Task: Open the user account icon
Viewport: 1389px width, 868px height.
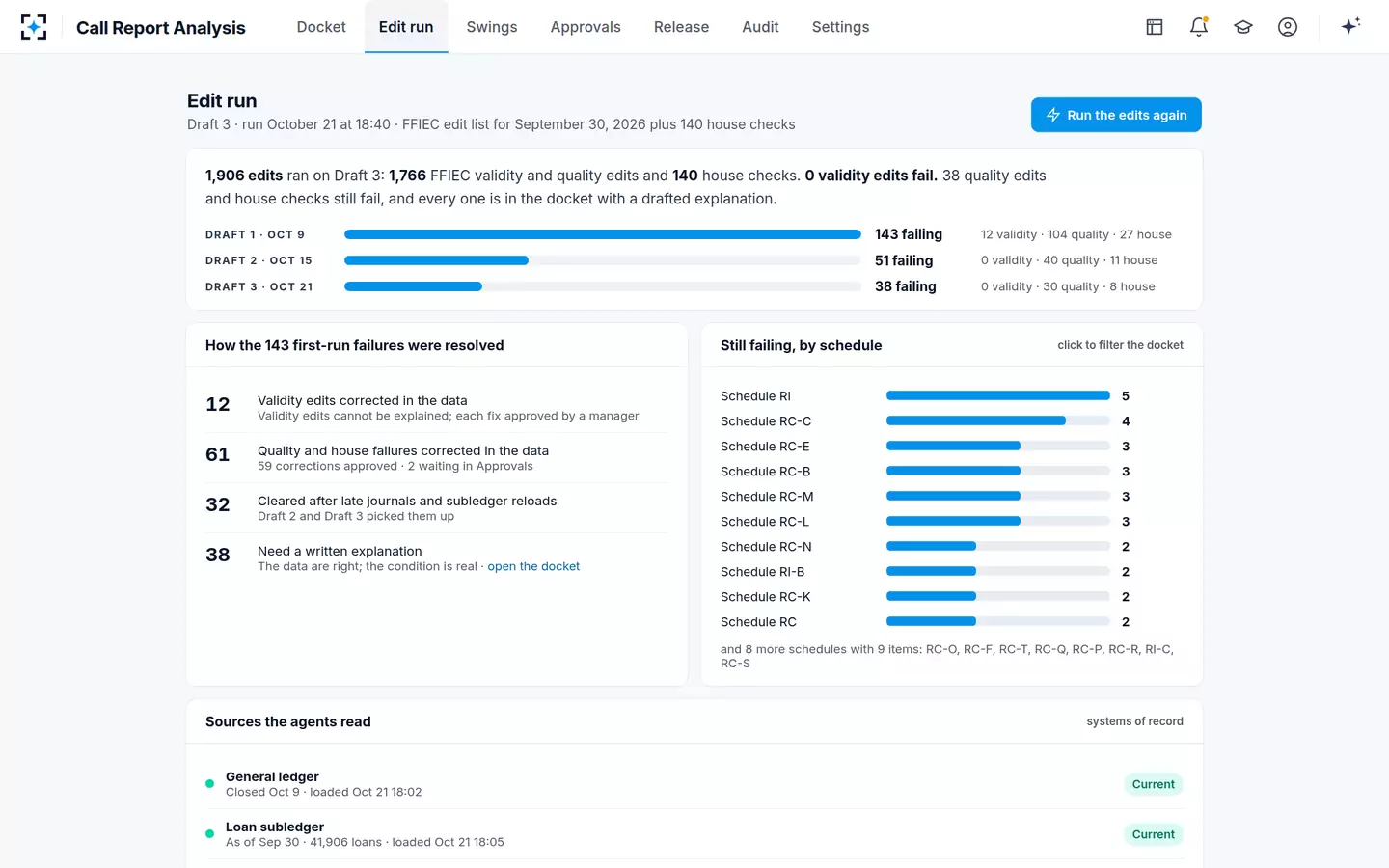Action: pos(1288,27)
